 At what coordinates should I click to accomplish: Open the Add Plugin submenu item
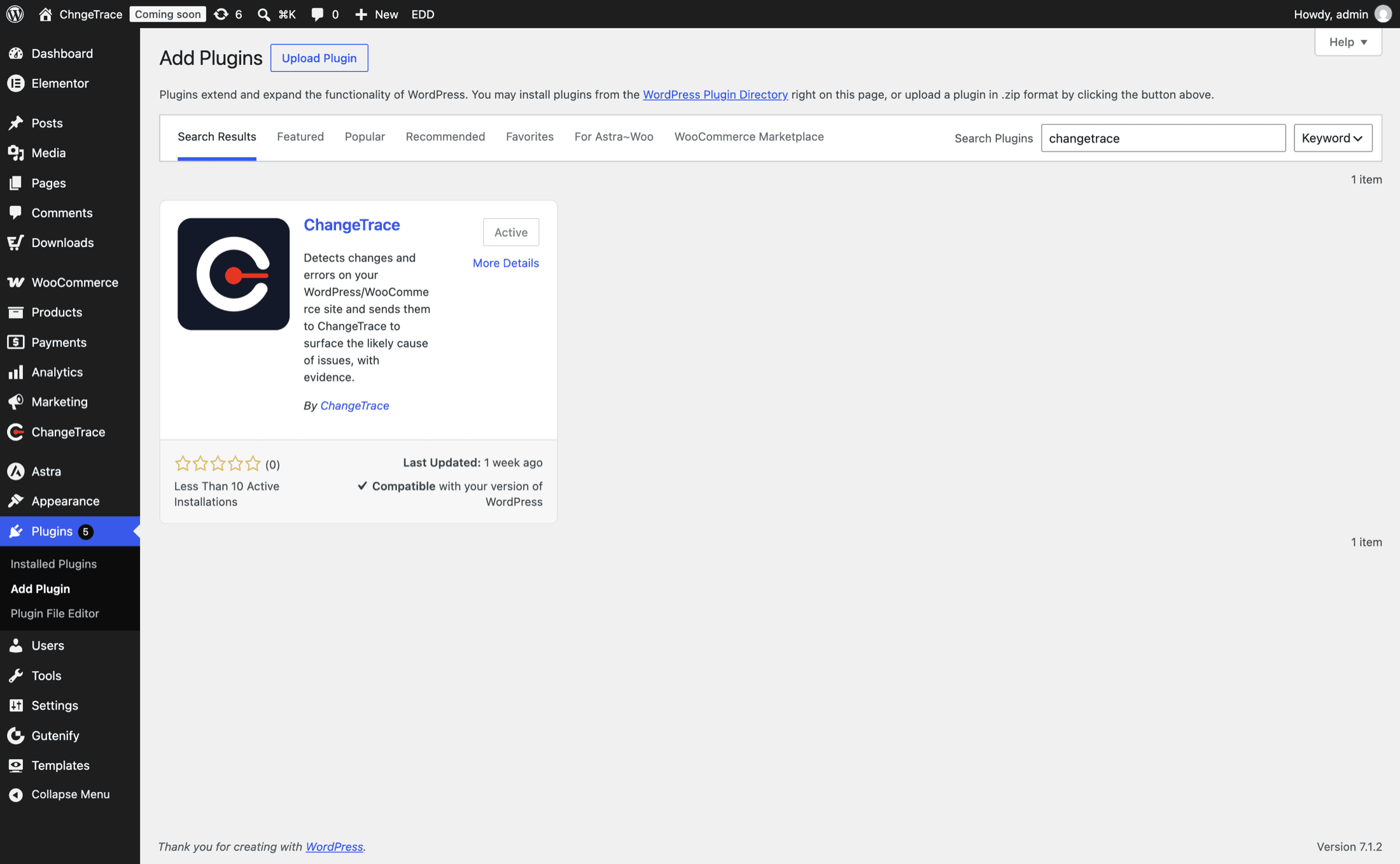(40, 589)
